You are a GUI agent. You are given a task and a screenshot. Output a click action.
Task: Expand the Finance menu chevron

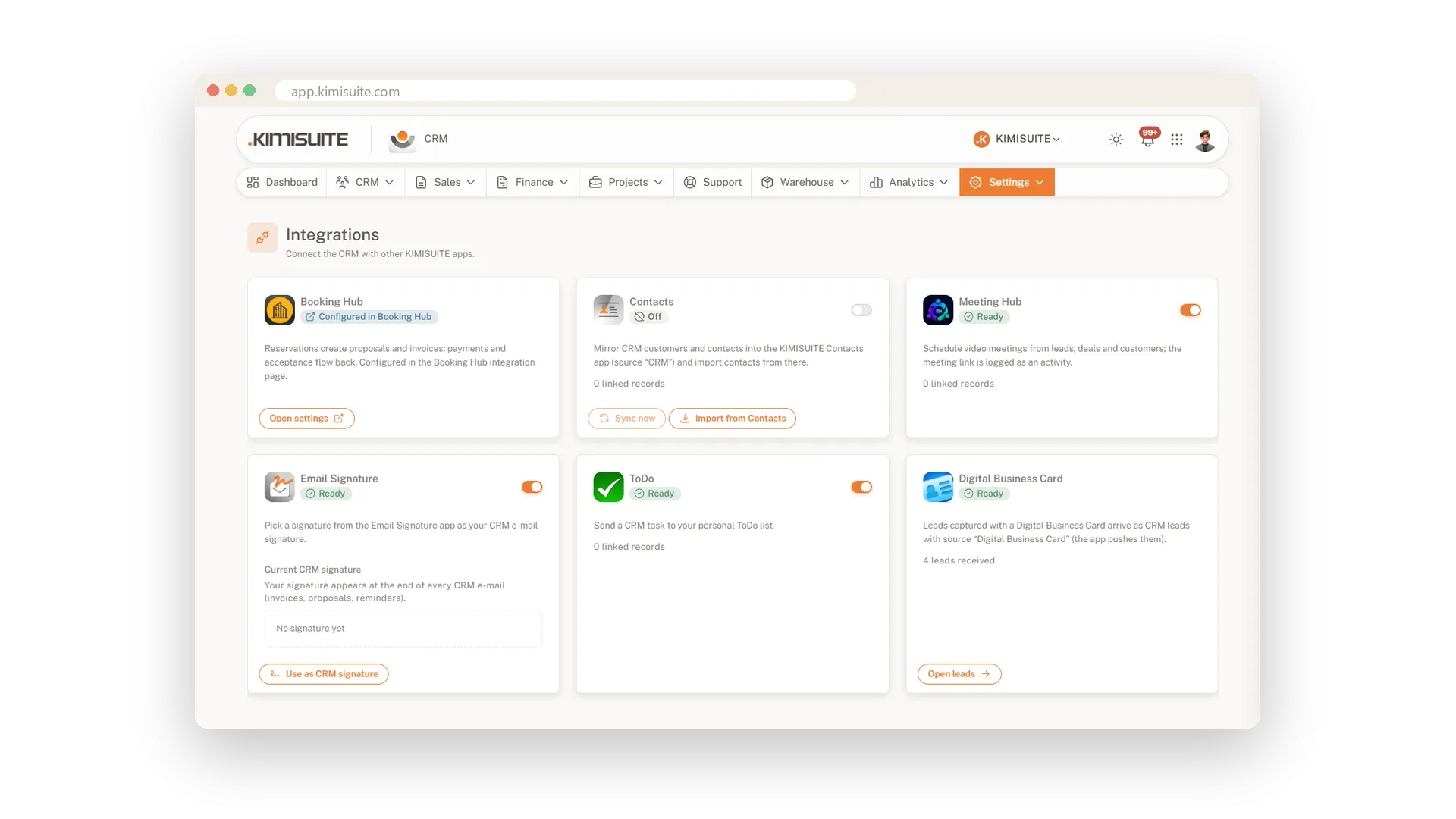tap(563, 183)
